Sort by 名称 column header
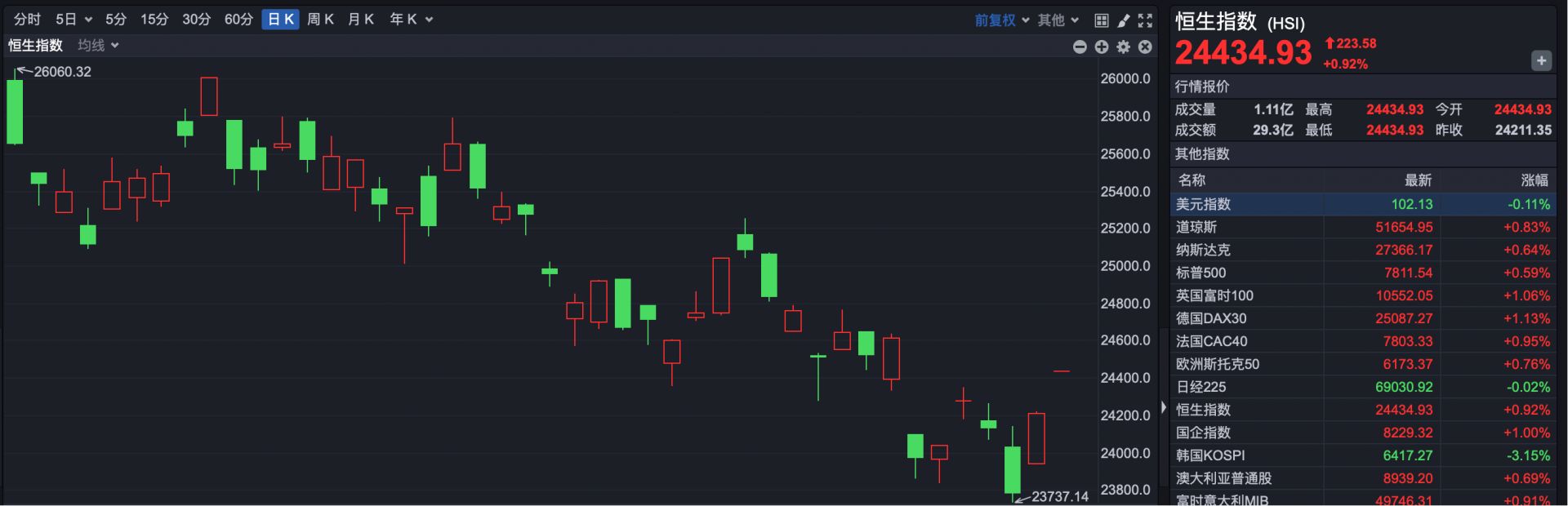Image resolution: width=1568 pixels, height=506 pixels. (1192, 180)
